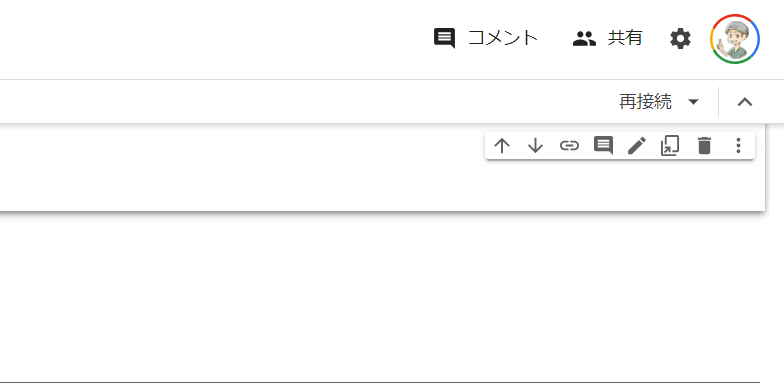Open the Google account avatar menu
Screen dimensions: 784x388
(735, 38)
